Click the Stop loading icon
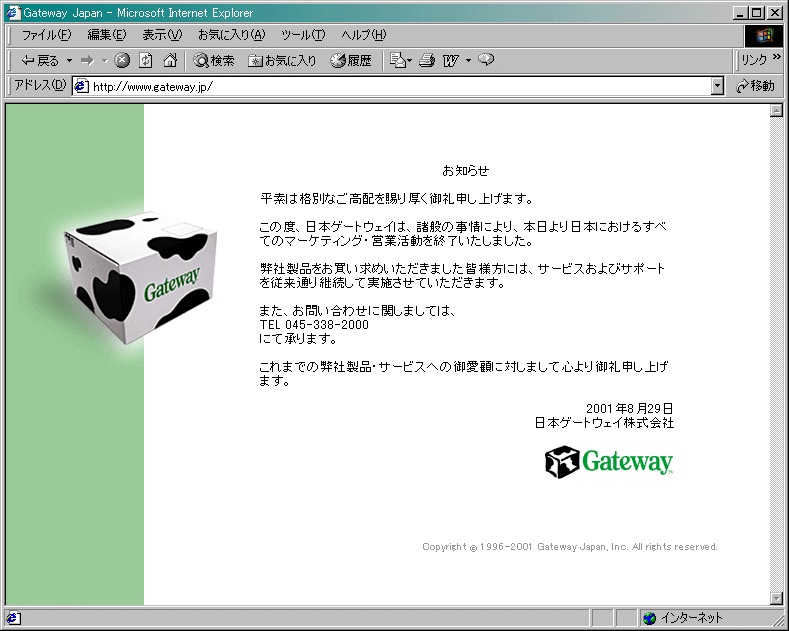 tap(122, 60)
